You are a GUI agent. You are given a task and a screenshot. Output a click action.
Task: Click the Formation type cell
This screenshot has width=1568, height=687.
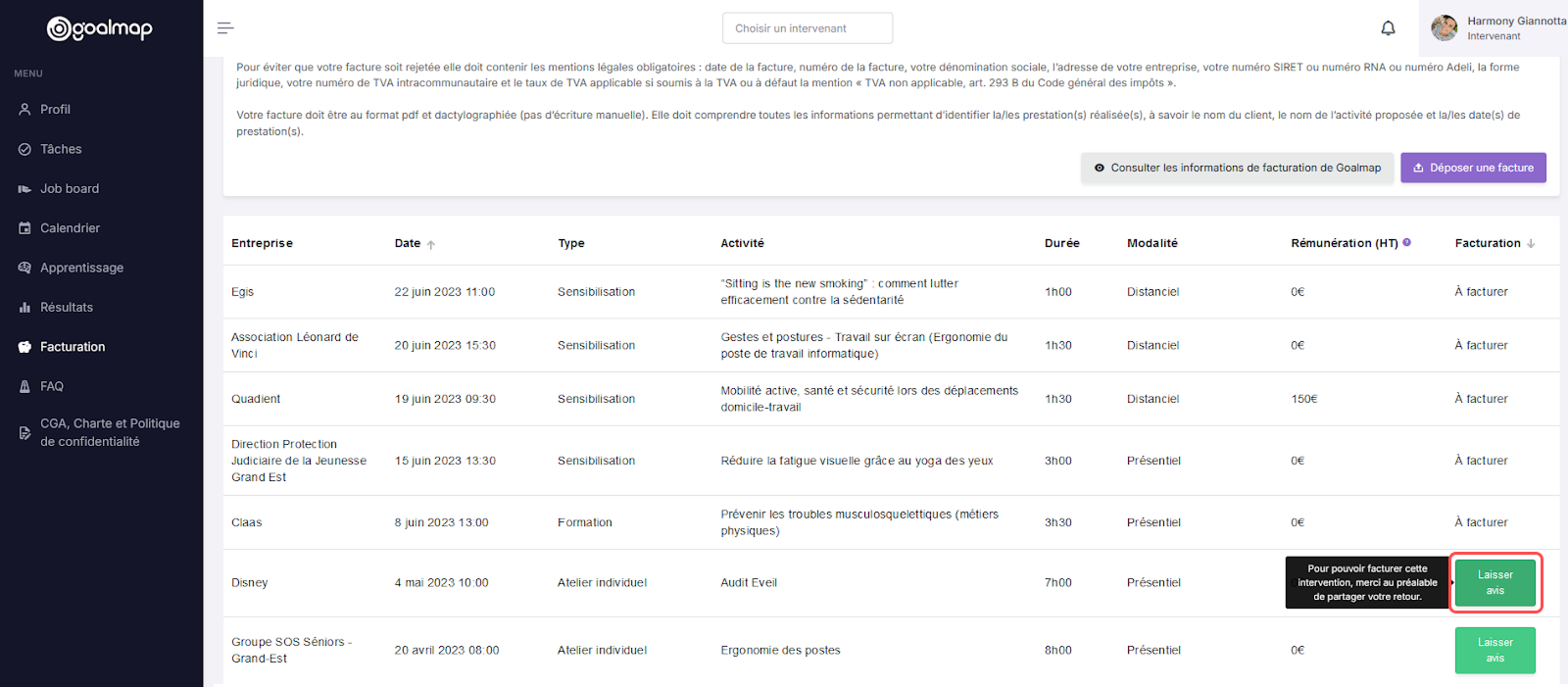[585, 522]
